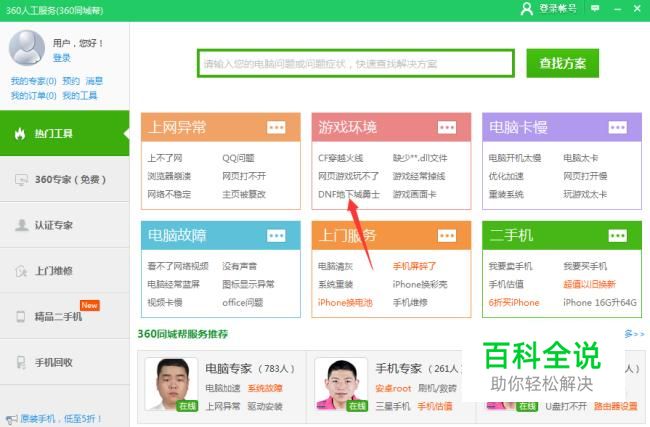Image resolution: width=650 pixels, height=427 pixels.
Task: Click 系统故障 under 电脑专家
Action: 265,388
